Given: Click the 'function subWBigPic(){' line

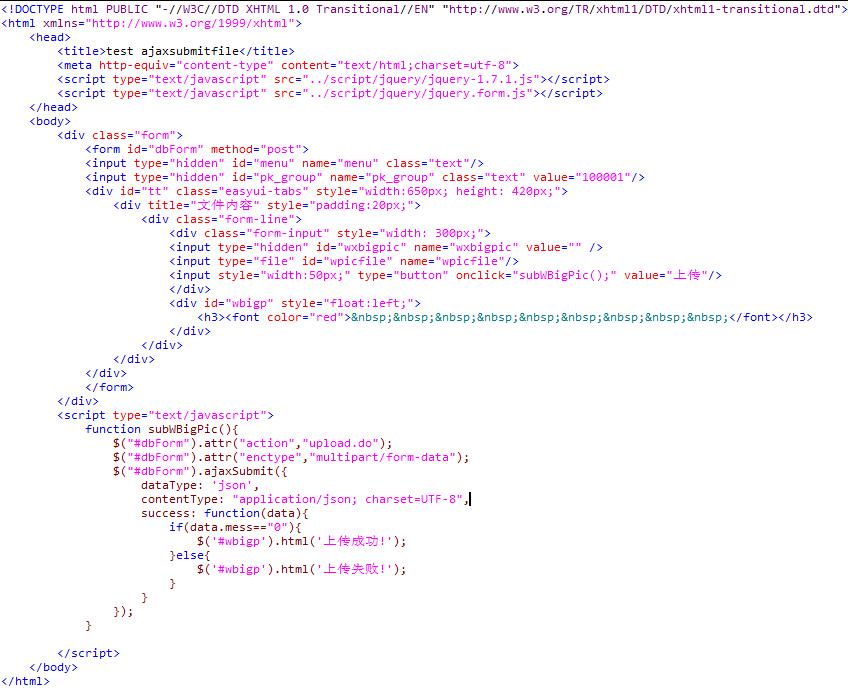Looking at the screenshot, I should pyautogui.click(x=162, y=429).
